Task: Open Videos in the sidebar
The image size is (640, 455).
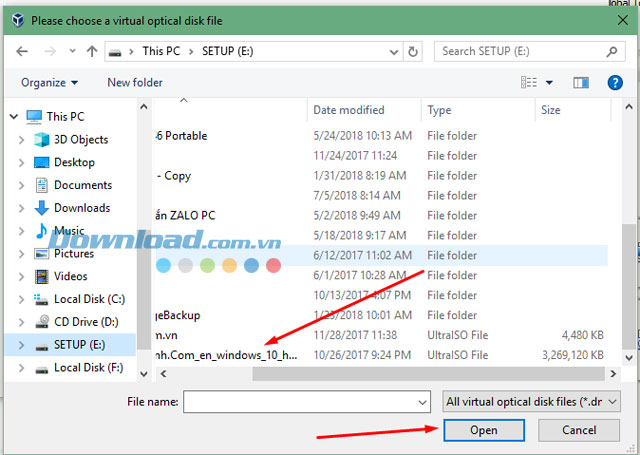Action: click(x=71, y=277)
